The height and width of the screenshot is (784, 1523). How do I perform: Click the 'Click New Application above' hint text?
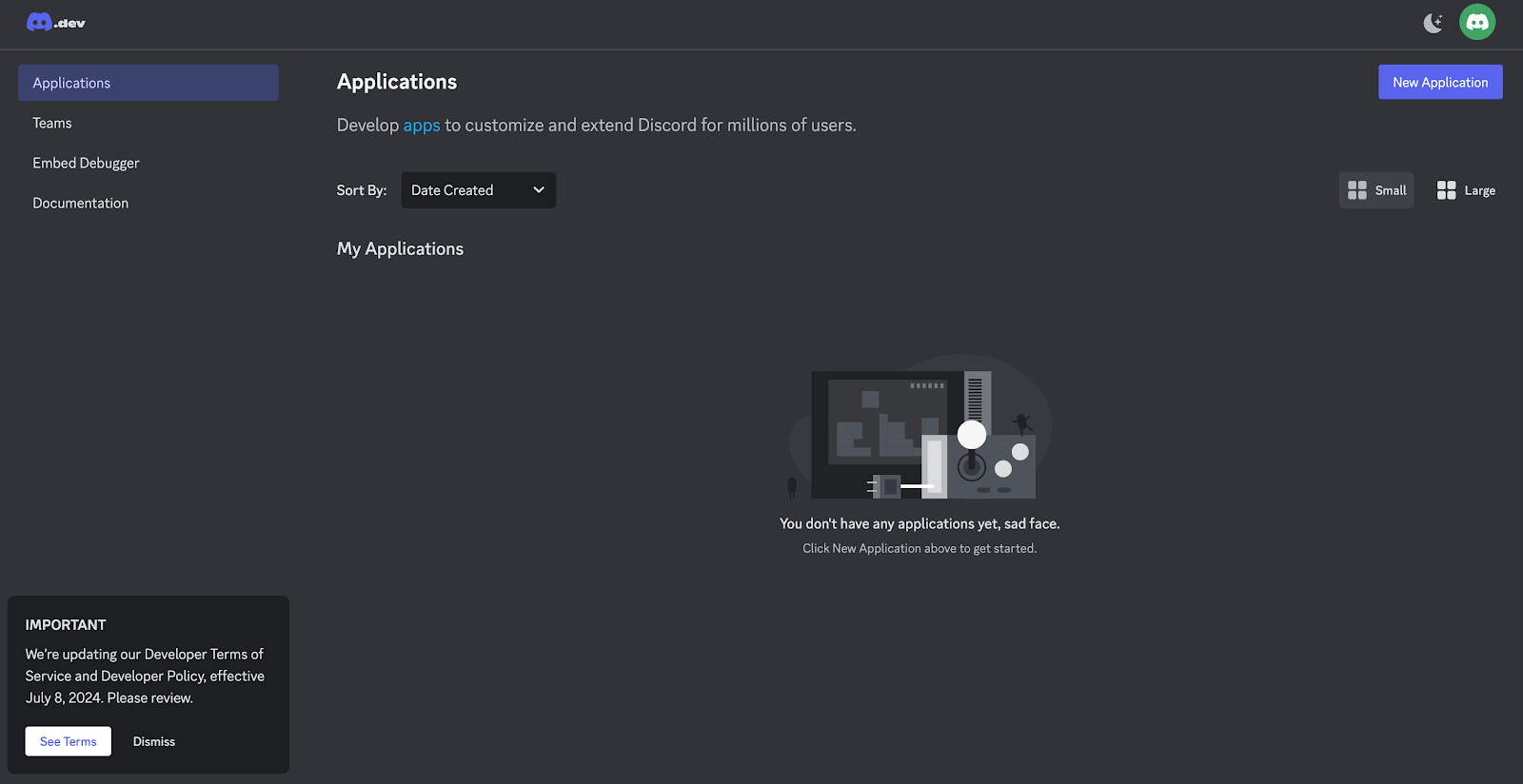tap(920, 548)
